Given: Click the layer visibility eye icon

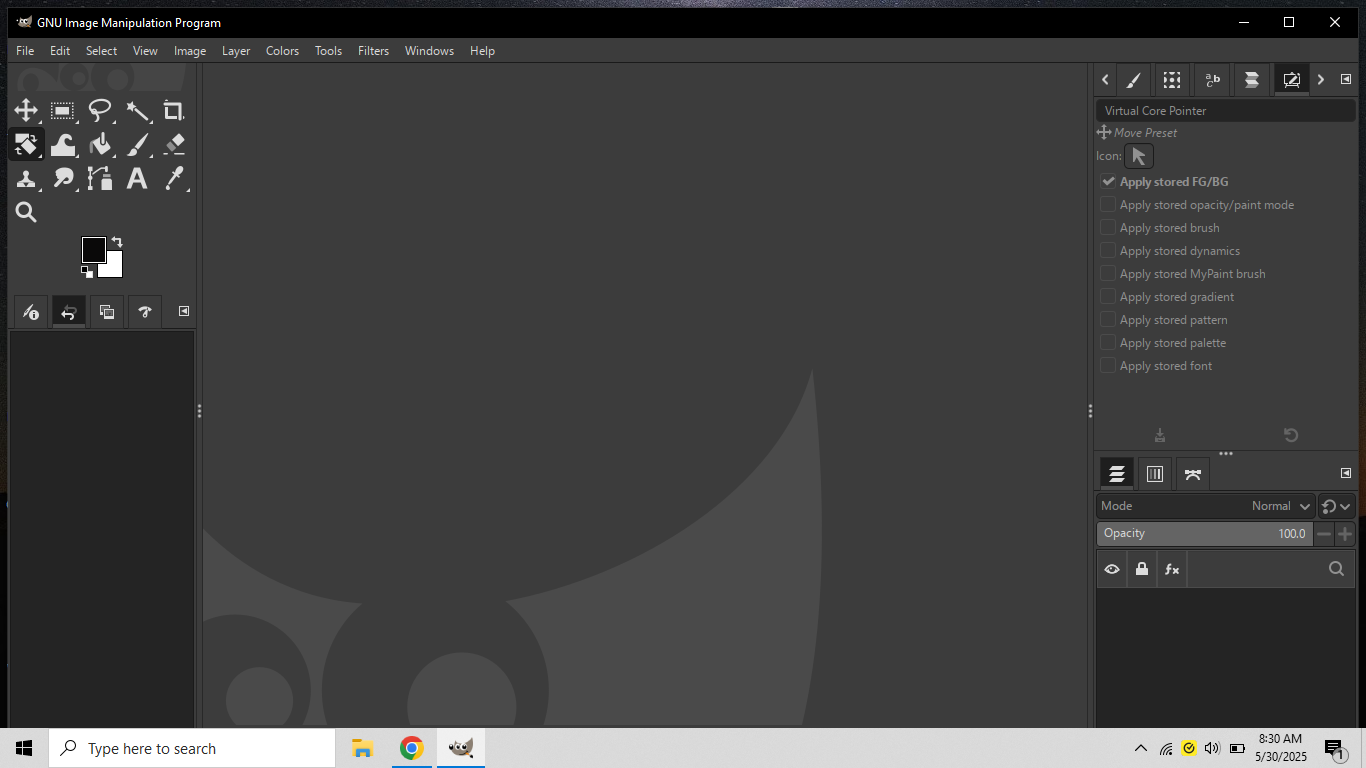Looking at the screenshot, I should pyautogui.click(x=1112, y=570).
